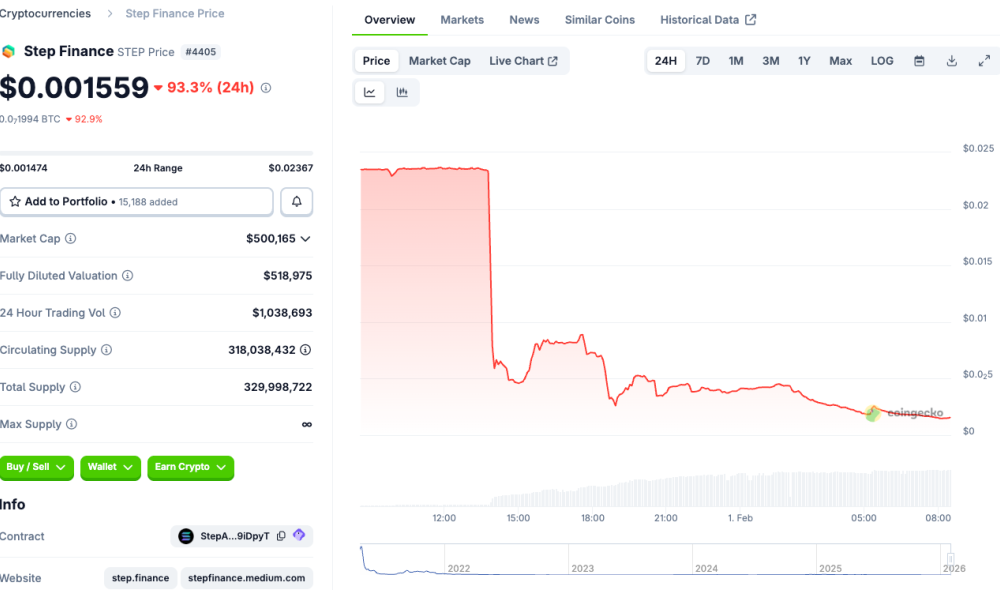Image resolution: width=1000 pixels, height=590 pixels.
Task: Select the line chart view
Action: (x=369, y=91)
